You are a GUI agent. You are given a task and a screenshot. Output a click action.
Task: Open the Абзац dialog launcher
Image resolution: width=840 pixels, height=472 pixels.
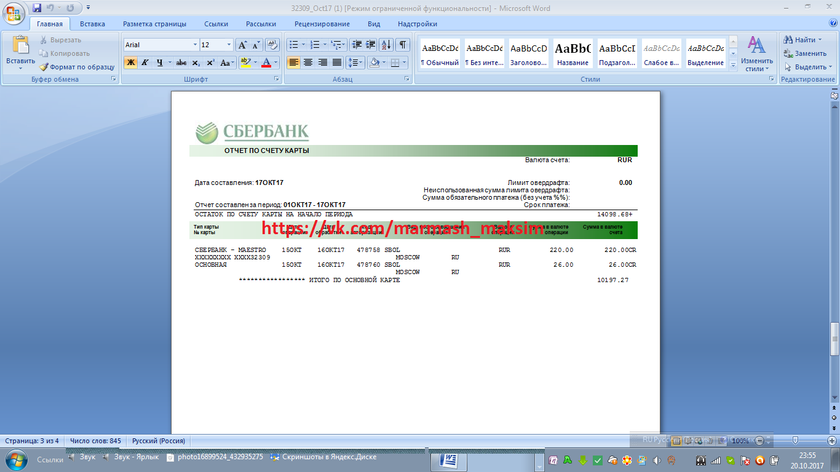(x=407, y=79)
